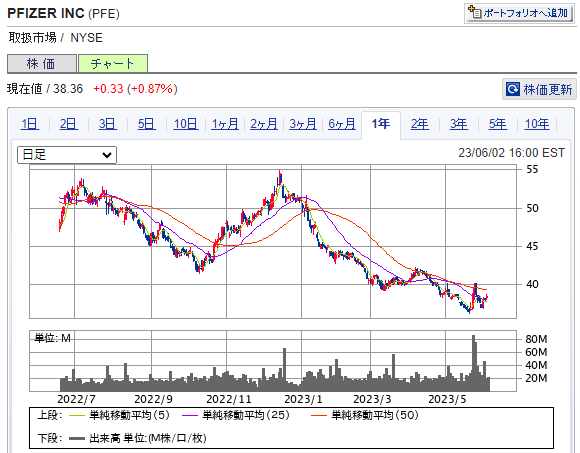Click the price change +0.33 (+0.87%)
Image resolution: width=580 pixels, height=453 pixels.
click(x=135, y=89)
